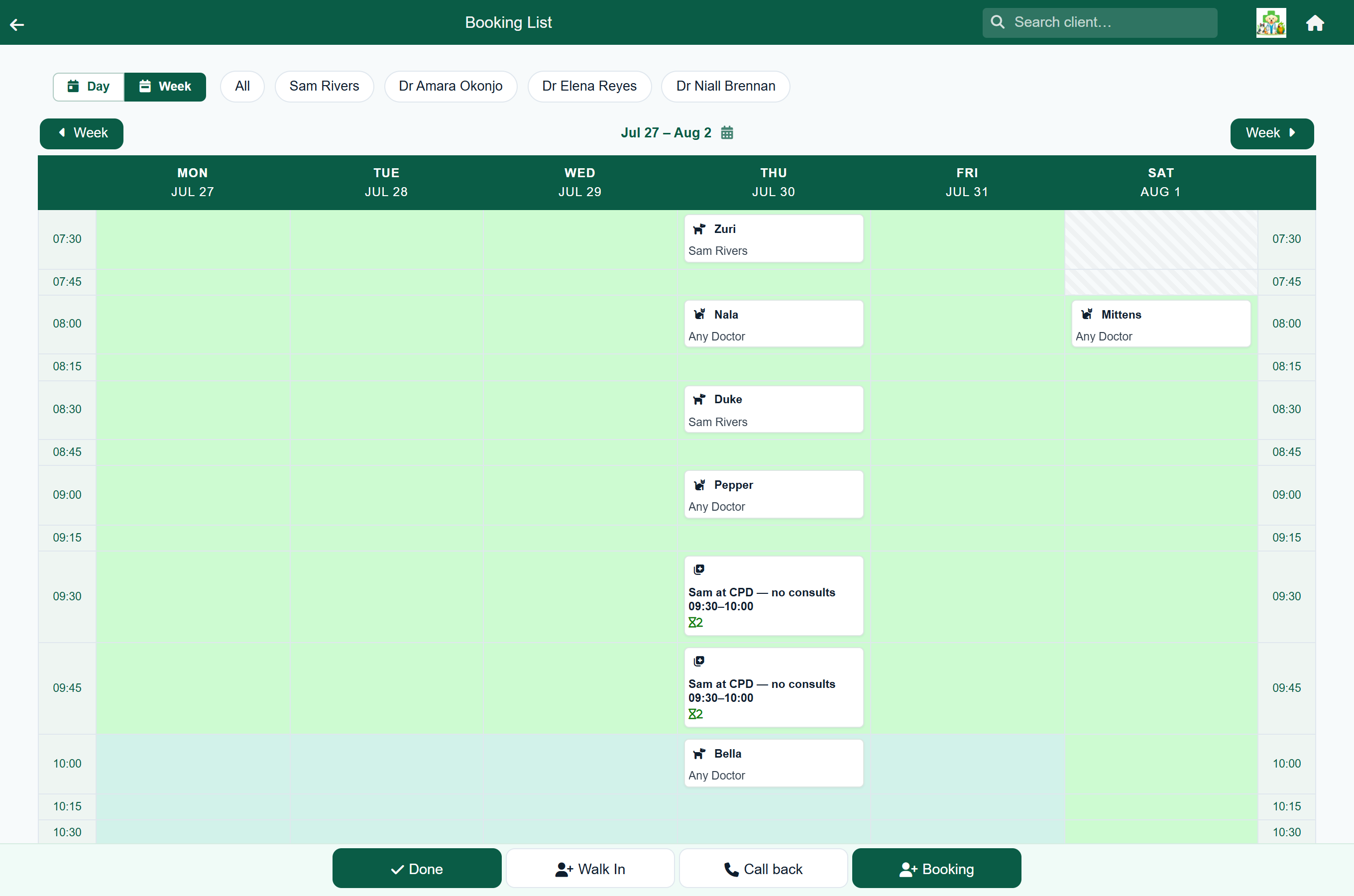Go back using the top-left arrow
This screenshot has height=896, width=1354.
17,24
